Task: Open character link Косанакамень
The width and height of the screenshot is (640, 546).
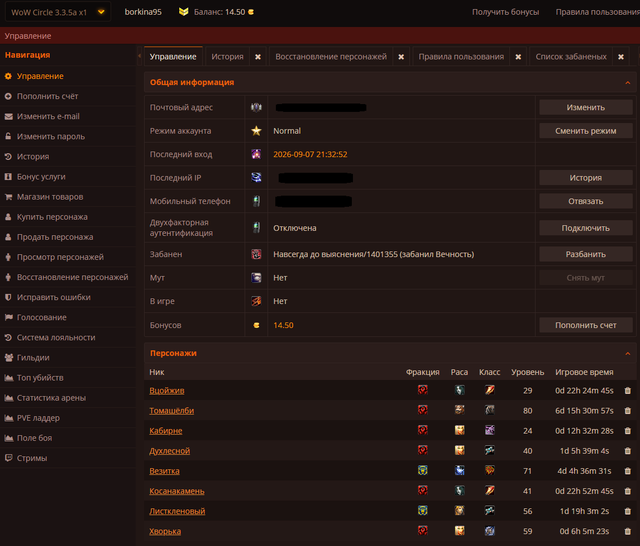Action: 177,491
